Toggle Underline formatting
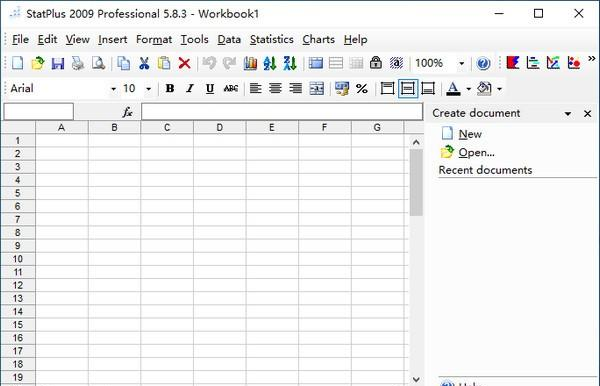The width and height of the screenshot is (600, 386). (x=210, y=89)
